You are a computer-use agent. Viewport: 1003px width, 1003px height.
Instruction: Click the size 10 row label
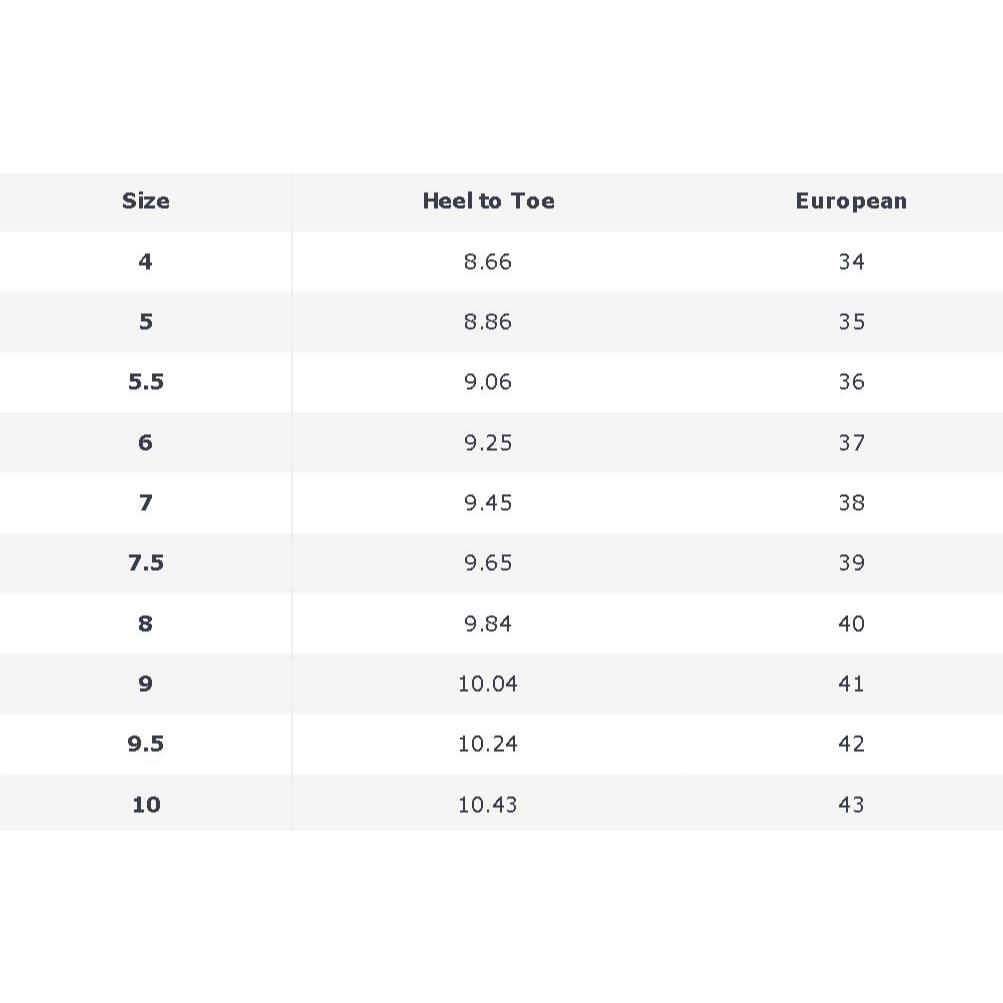(146, 805)
